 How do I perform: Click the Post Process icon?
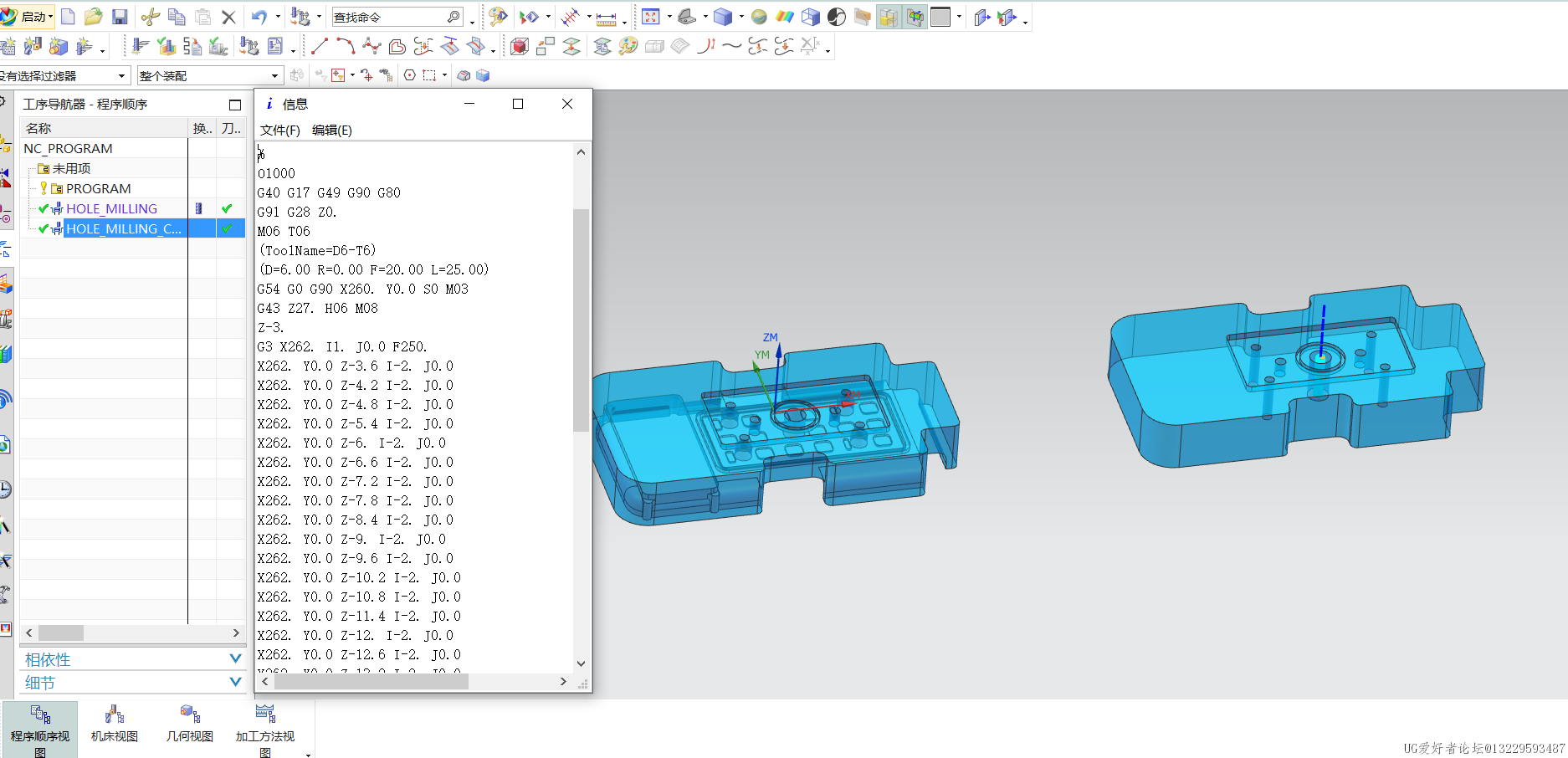click(249, 46)
